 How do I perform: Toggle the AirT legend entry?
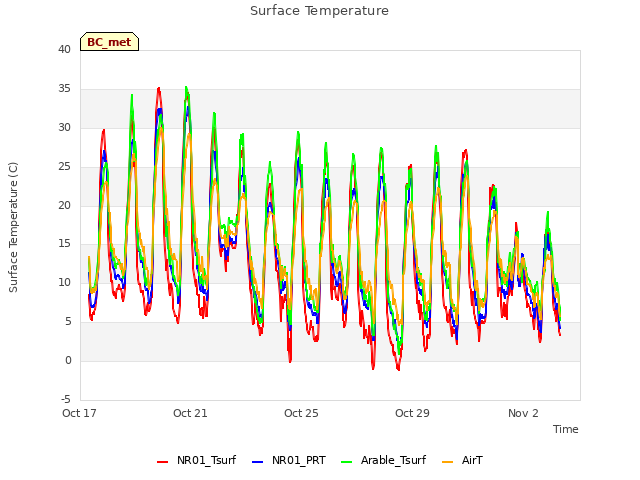(x=462, y=460)
